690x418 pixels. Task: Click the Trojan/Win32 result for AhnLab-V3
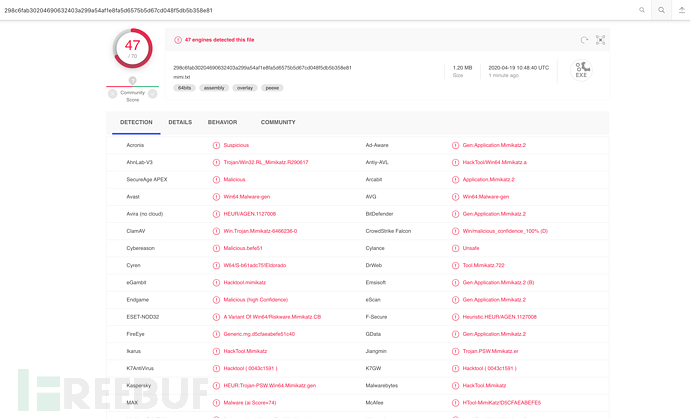pos(266,162)
